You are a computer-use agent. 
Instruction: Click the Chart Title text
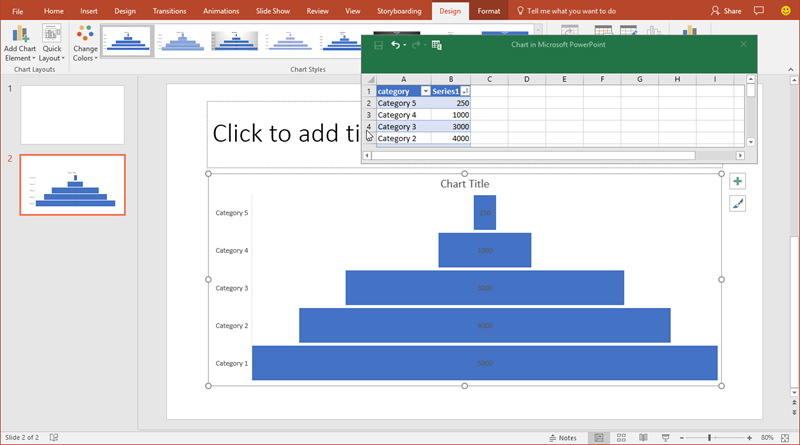(465, 184)
